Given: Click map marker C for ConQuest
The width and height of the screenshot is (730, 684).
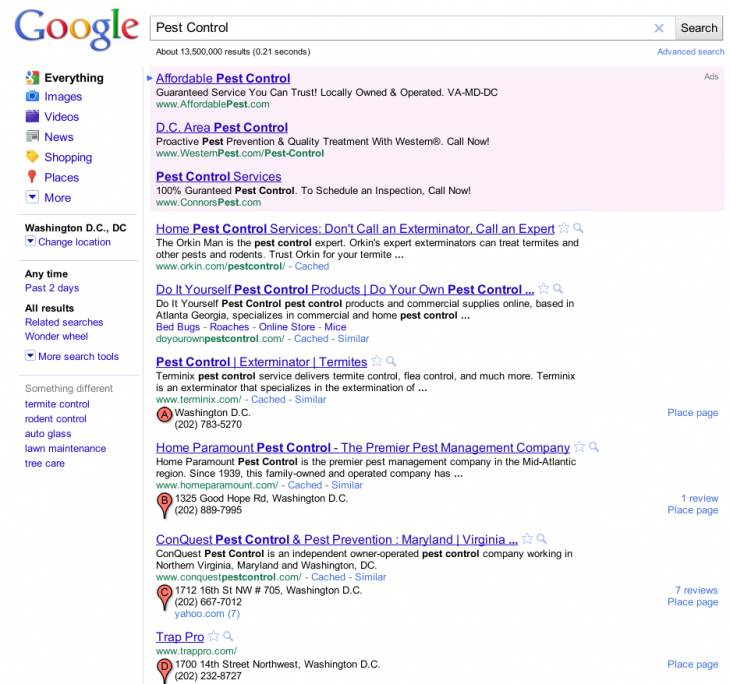Looking at the screenshot, I should (164, 597).
